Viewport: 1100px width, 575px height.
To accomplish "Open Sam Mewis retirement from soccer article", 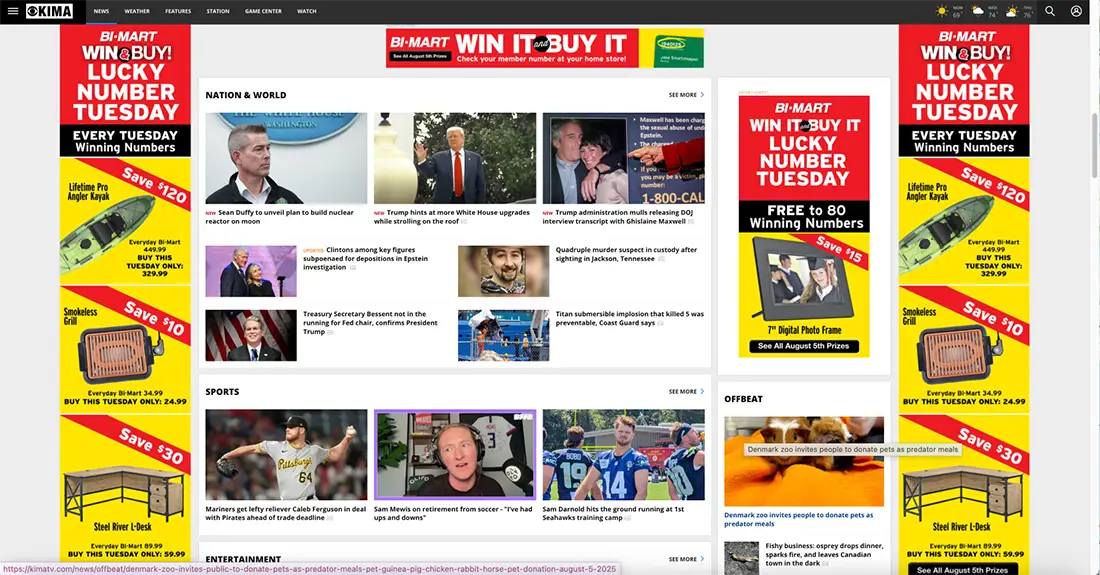I will pos(453,513).
